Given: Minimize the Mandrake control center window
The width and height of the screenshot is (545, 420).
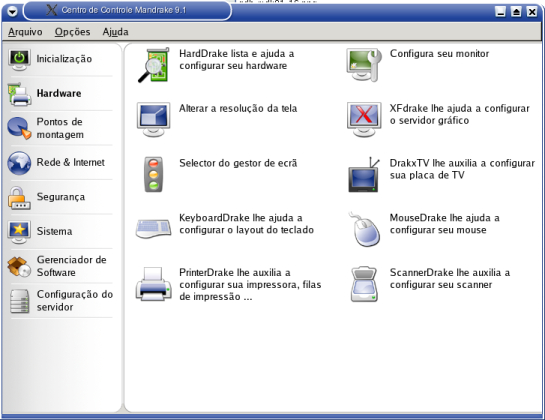Looking at the screenshot, I should tap(501, 12).
